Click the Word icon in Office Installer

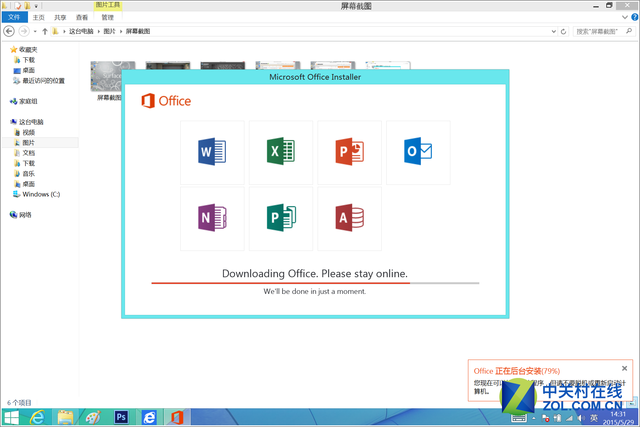click(x=212, y=152)
